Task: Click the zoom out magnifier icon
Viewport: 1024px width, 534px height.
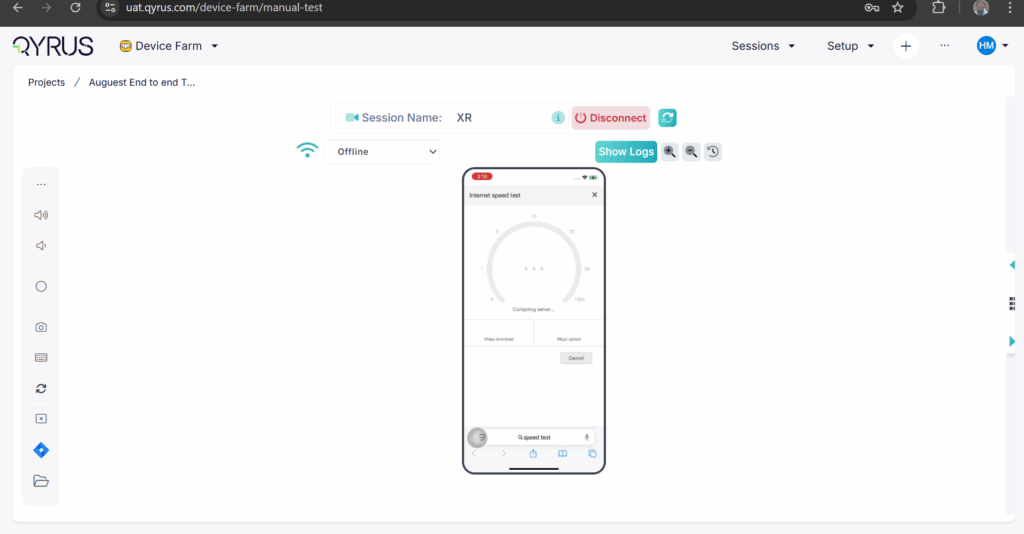Action: (691, 152)
